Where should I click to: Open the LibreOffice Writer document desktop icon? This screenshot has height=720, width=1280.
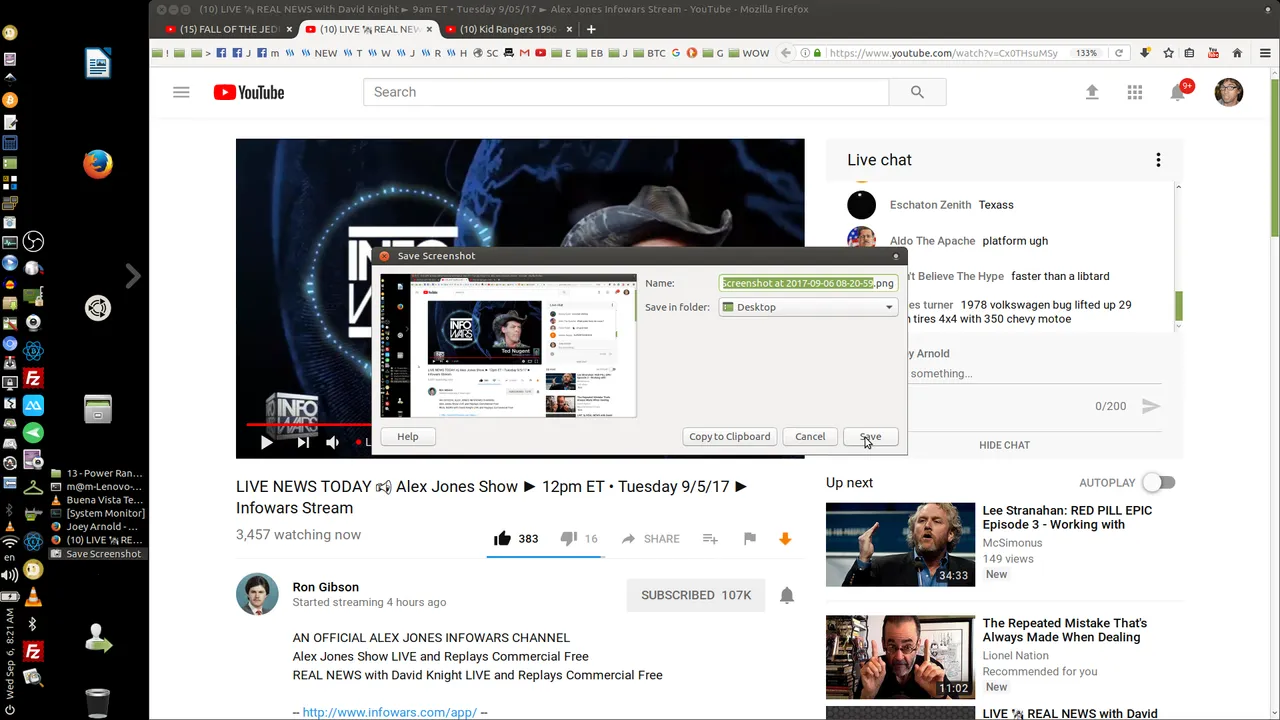click(x=98, y=64)
